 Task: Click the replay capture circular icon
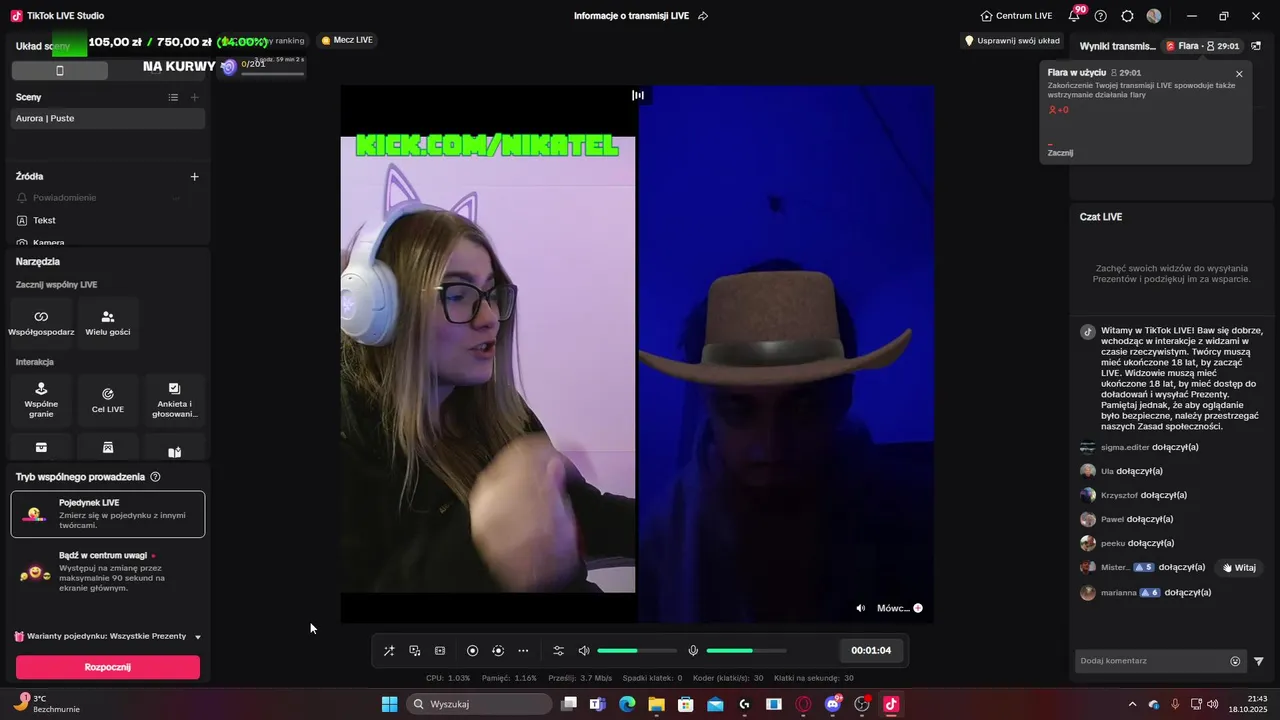click(x=498, y=651)
